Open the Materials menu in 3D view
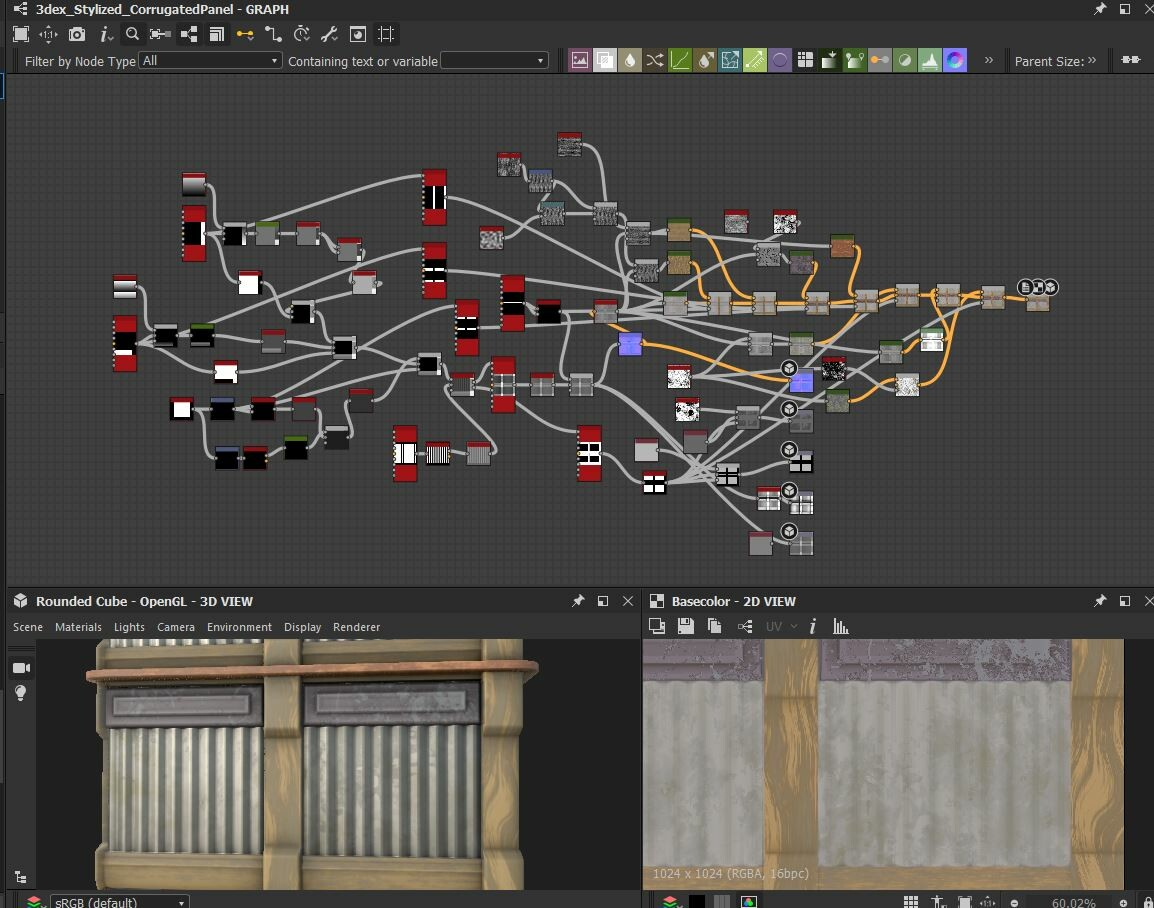1154x908 pixels. [78, 627]
